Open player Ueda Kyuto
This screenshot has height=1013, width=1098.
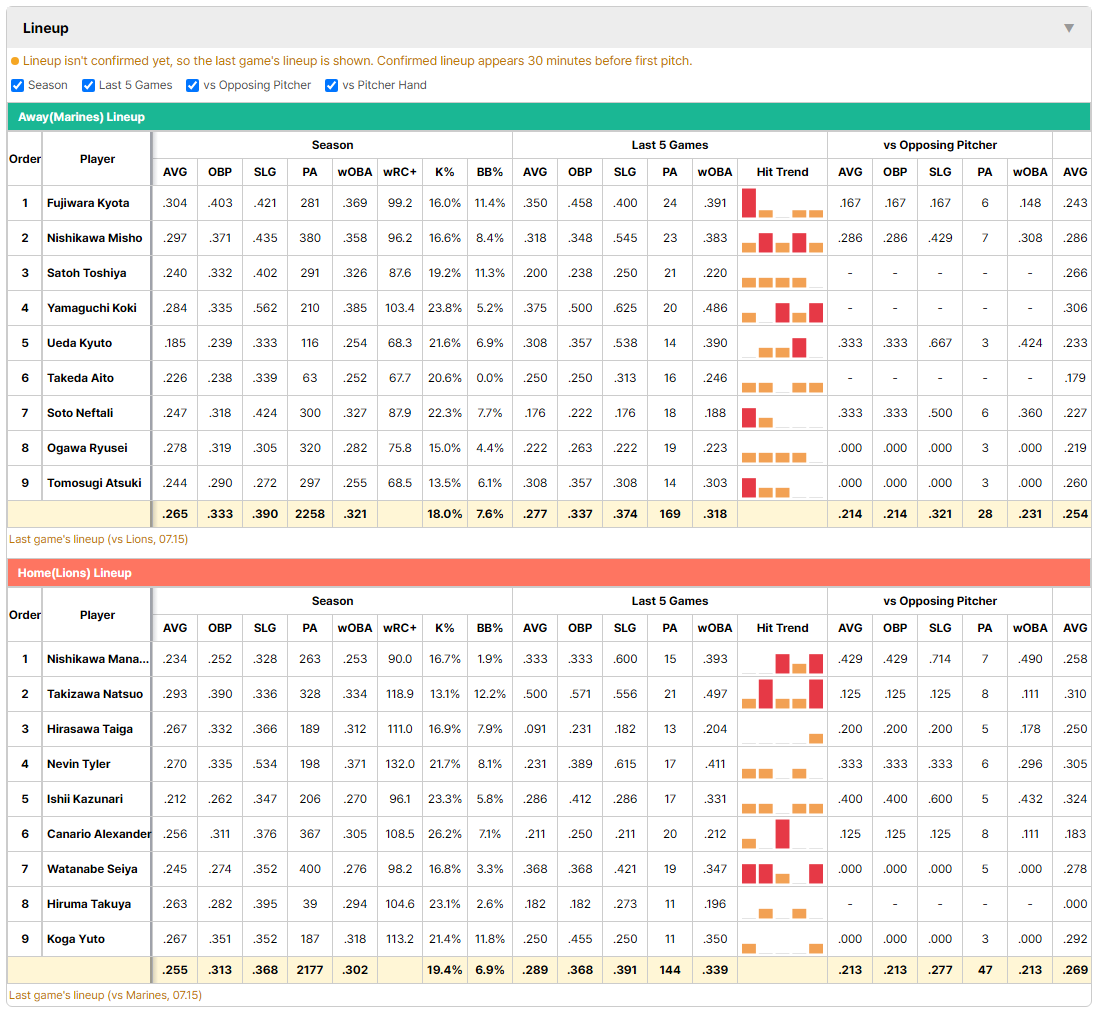coord(79,343)
